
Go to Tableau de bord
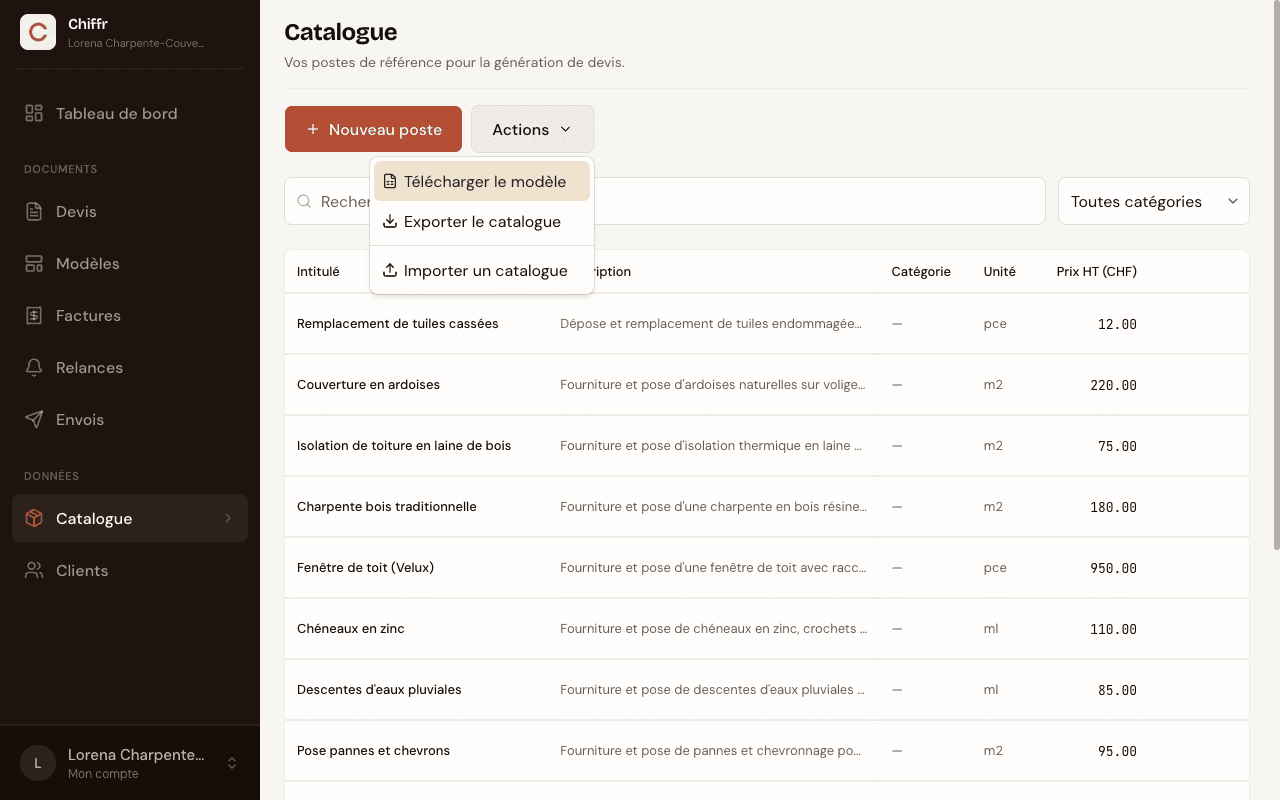click(x=130, y=113)
